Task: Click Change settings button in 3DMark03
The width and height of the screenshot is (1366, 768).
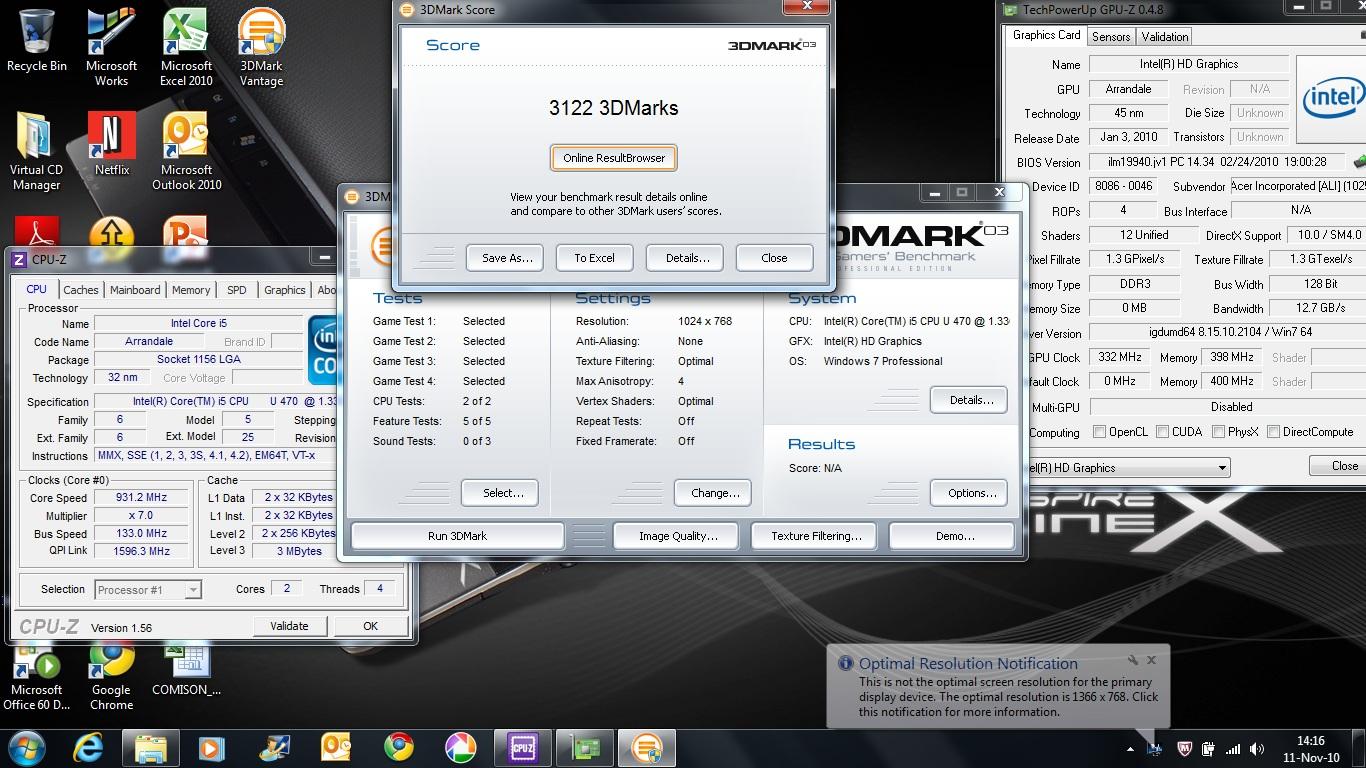Action: 714,493
